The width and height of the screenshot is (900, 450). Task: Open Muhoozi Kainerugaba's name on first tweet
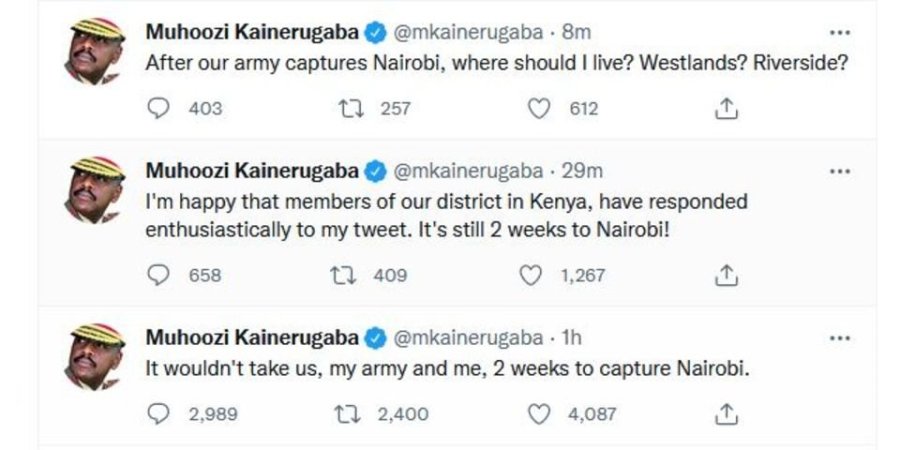point(251,33)
